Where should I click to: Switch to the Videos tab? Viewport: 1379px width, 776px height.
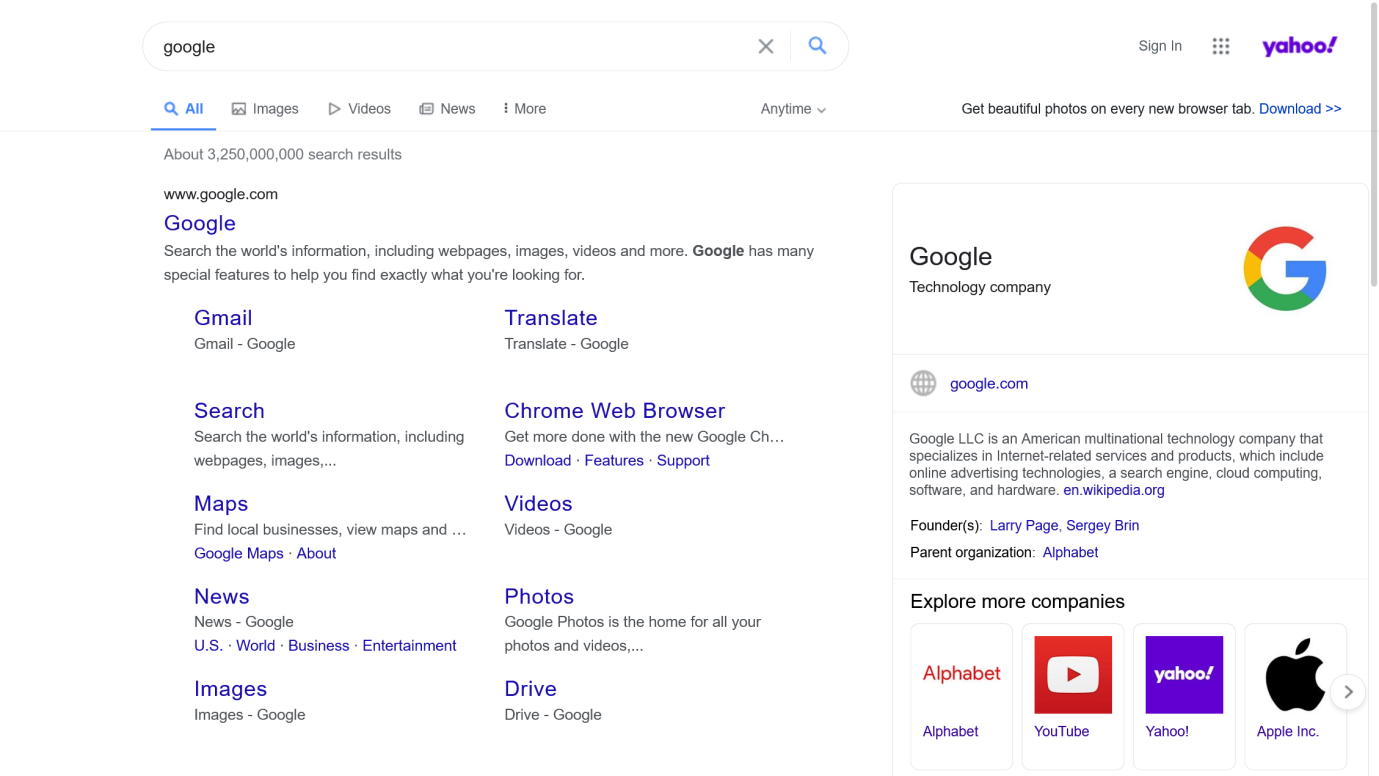click(359, 109)
